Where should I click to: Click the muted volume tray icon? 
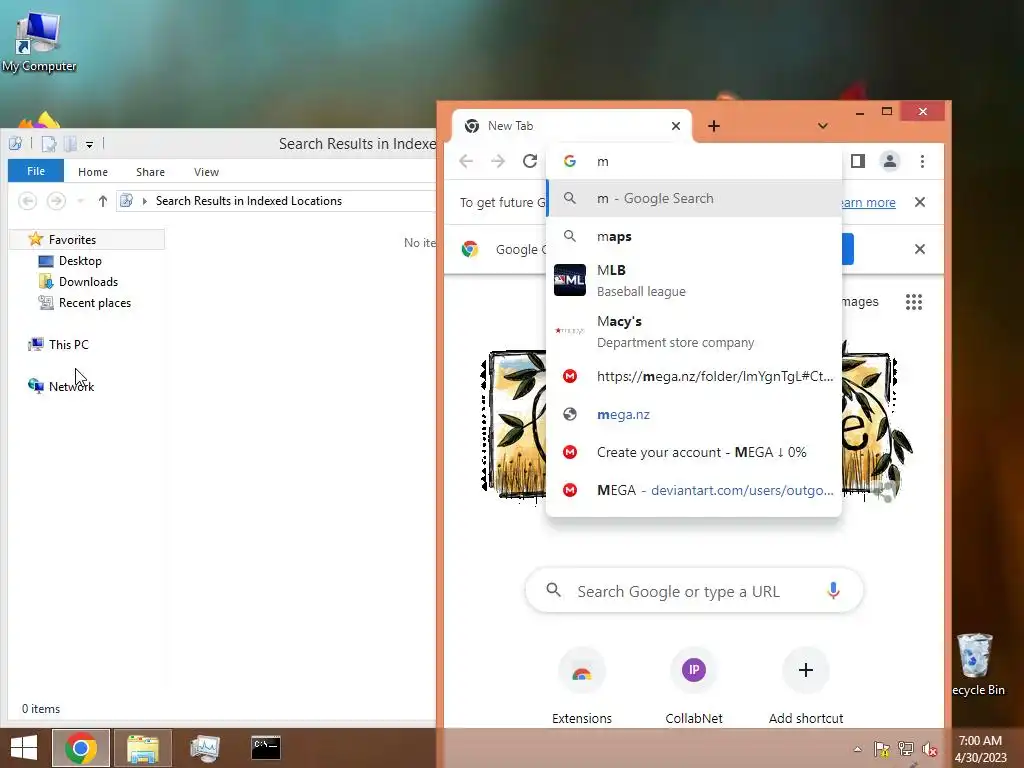[x=930, y=749]
